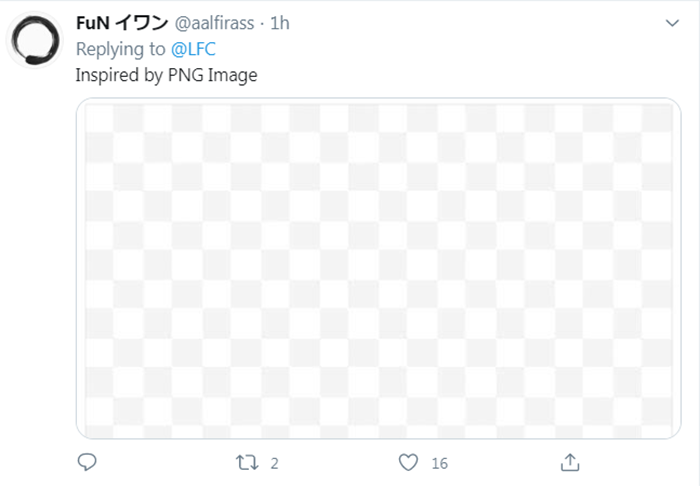Viewport: 700px width, 486px height.
Task: Open the tweet's "1h" timestamp
Action: [x=279, y=23]
